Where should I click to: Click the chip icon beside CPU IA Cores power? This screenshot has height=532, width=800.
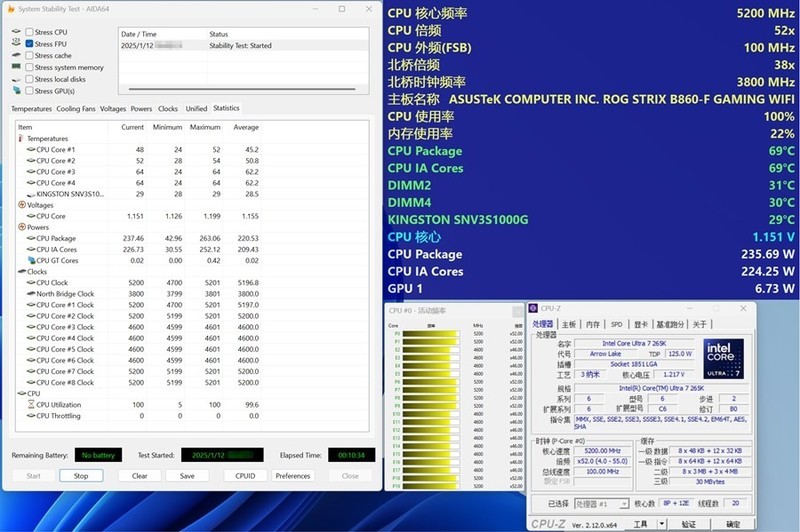coord(31,249)
